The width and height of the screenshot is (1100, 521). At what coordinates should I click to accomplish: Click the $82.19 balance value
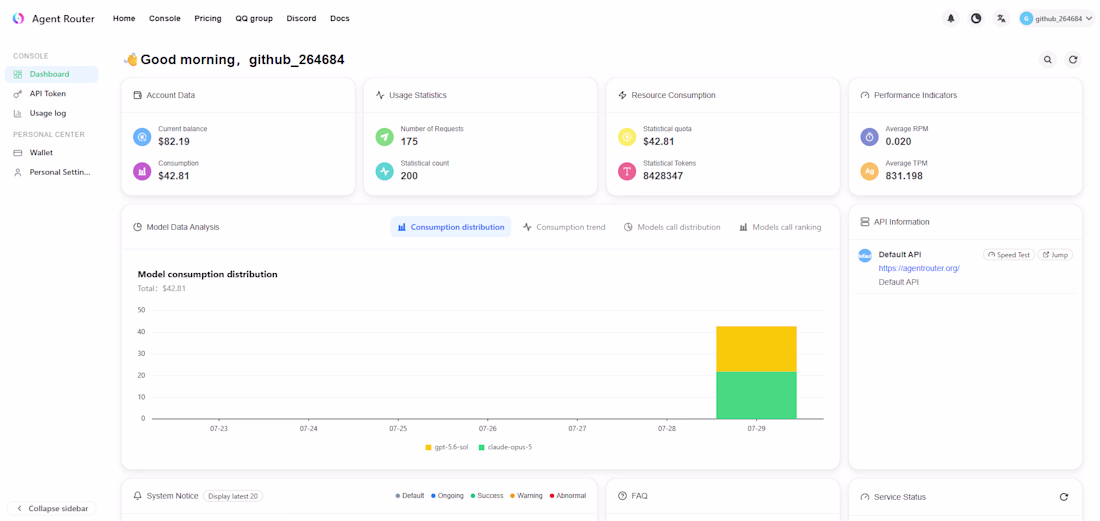point(174,142)
